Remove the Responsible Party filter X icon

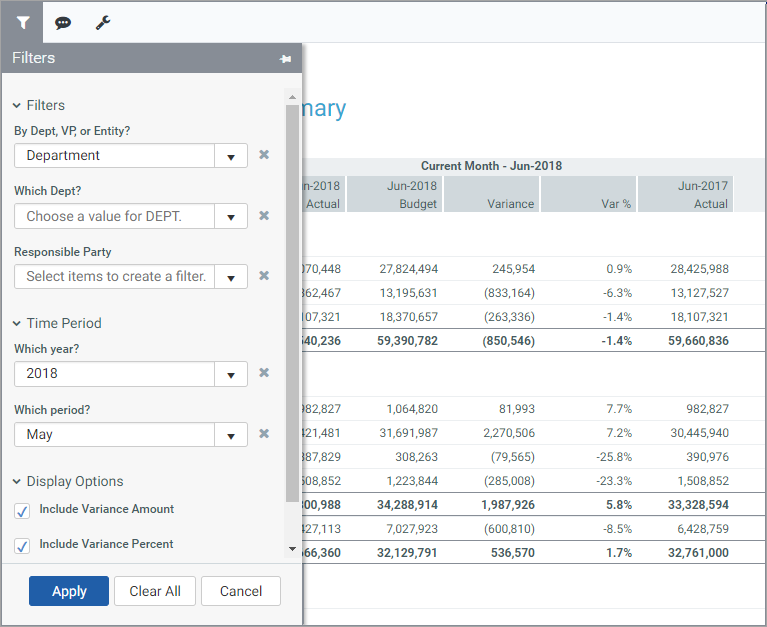[x=264, y=276]
